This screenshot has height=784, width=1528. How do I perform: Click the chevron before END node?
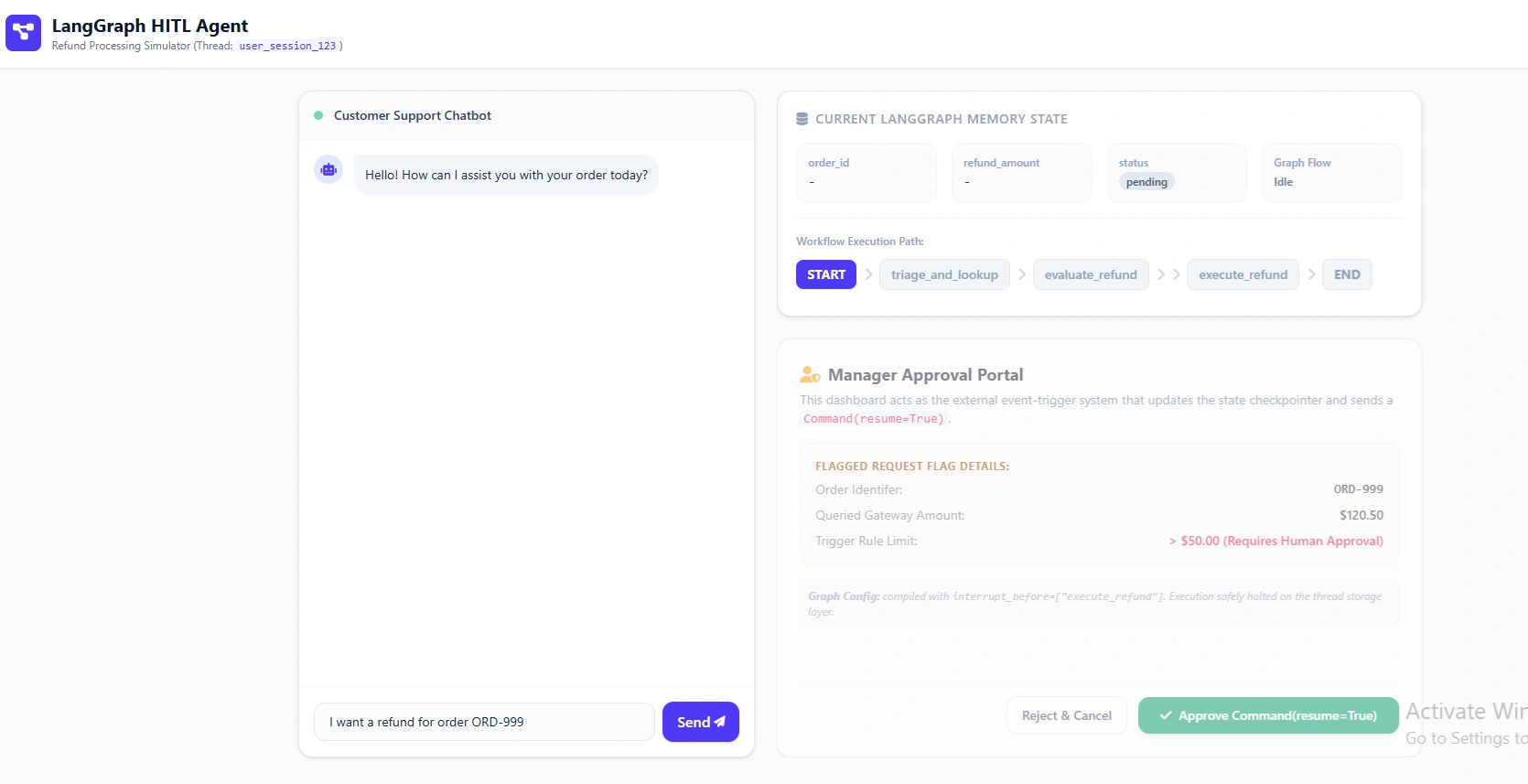tap(1311, 274)
